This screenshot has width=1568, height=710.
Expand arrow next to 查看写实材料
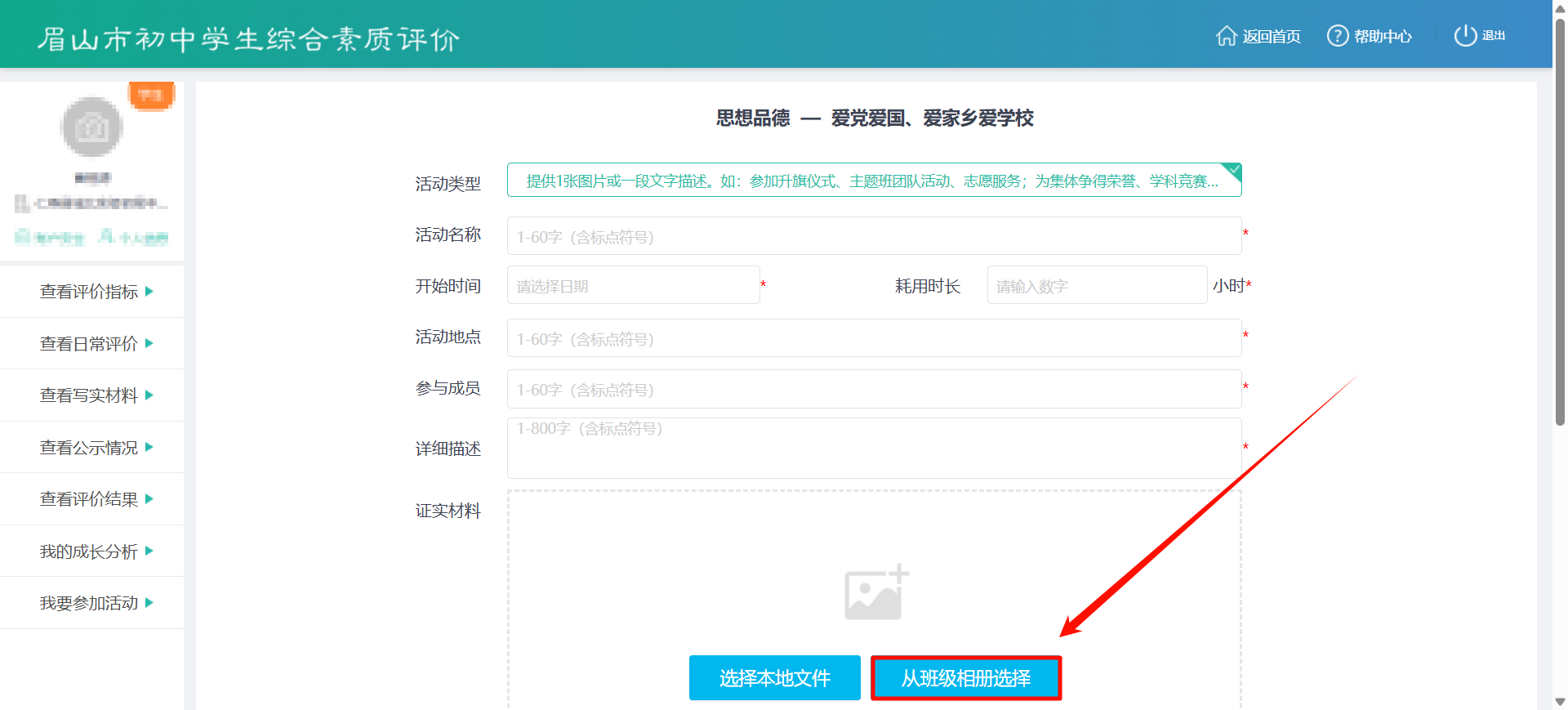149,395
